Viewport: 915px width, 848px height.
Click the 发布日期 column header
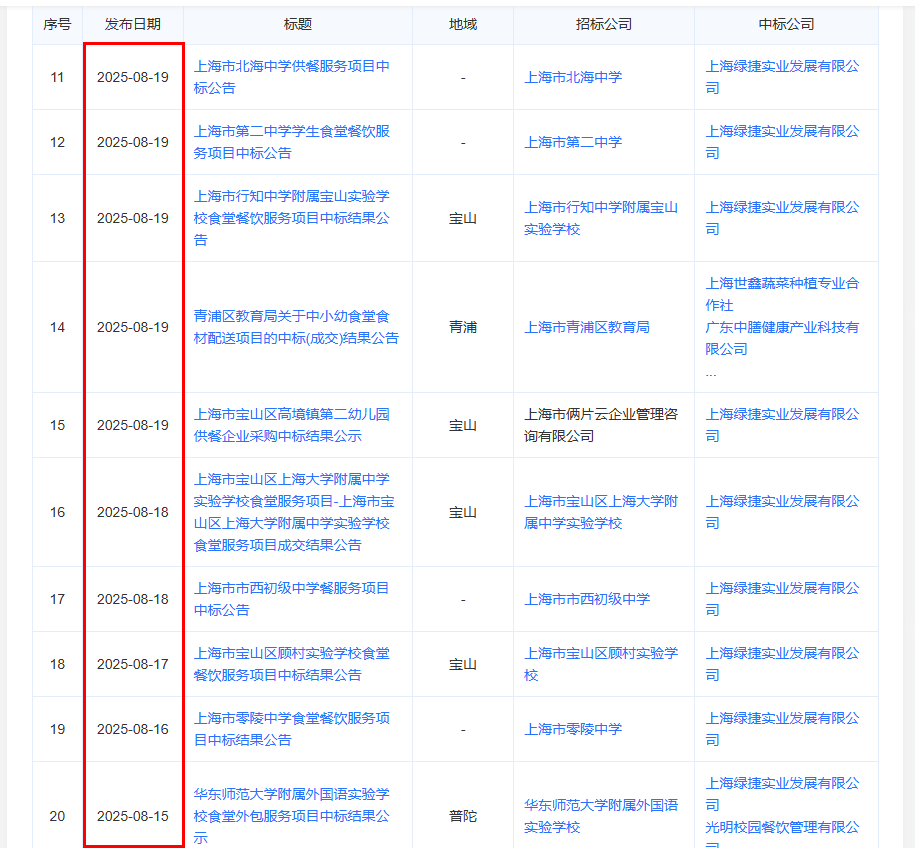pyautogui.click(x=132, y=24)
